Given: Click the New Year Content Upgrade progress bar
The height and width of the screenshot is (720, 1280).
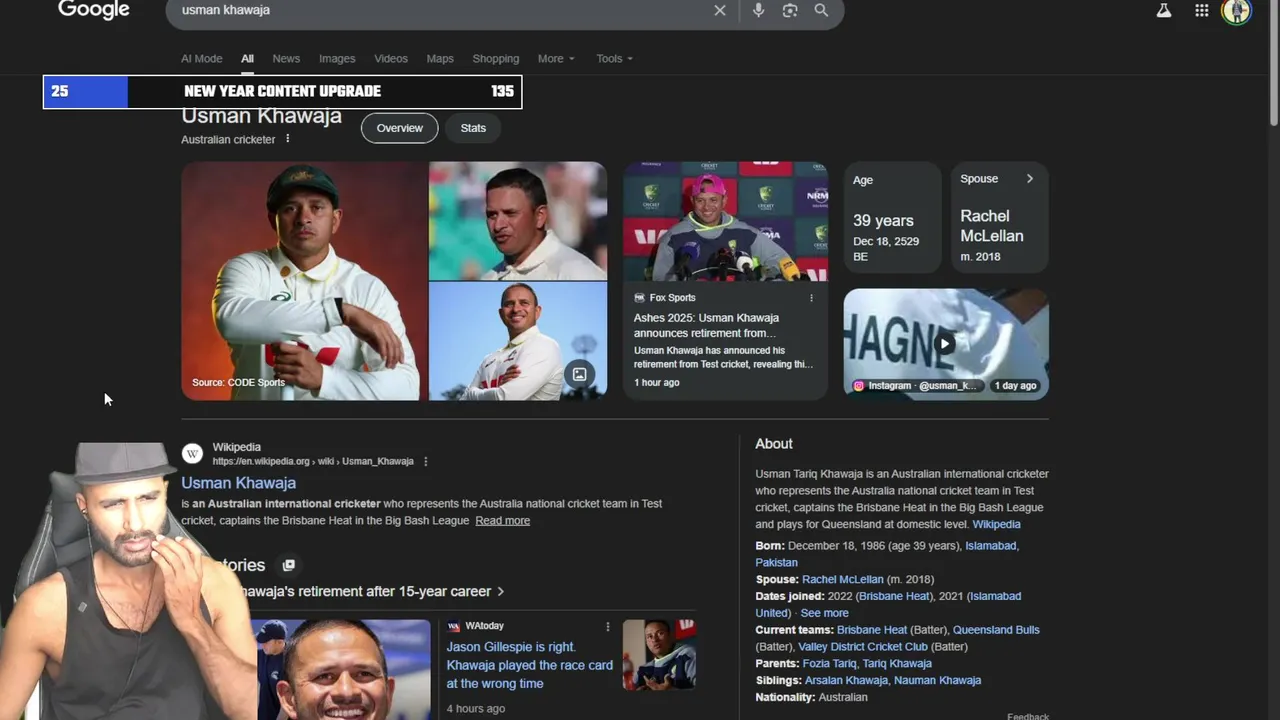Looking at the screenshot, I should click(x=282, y=92).
